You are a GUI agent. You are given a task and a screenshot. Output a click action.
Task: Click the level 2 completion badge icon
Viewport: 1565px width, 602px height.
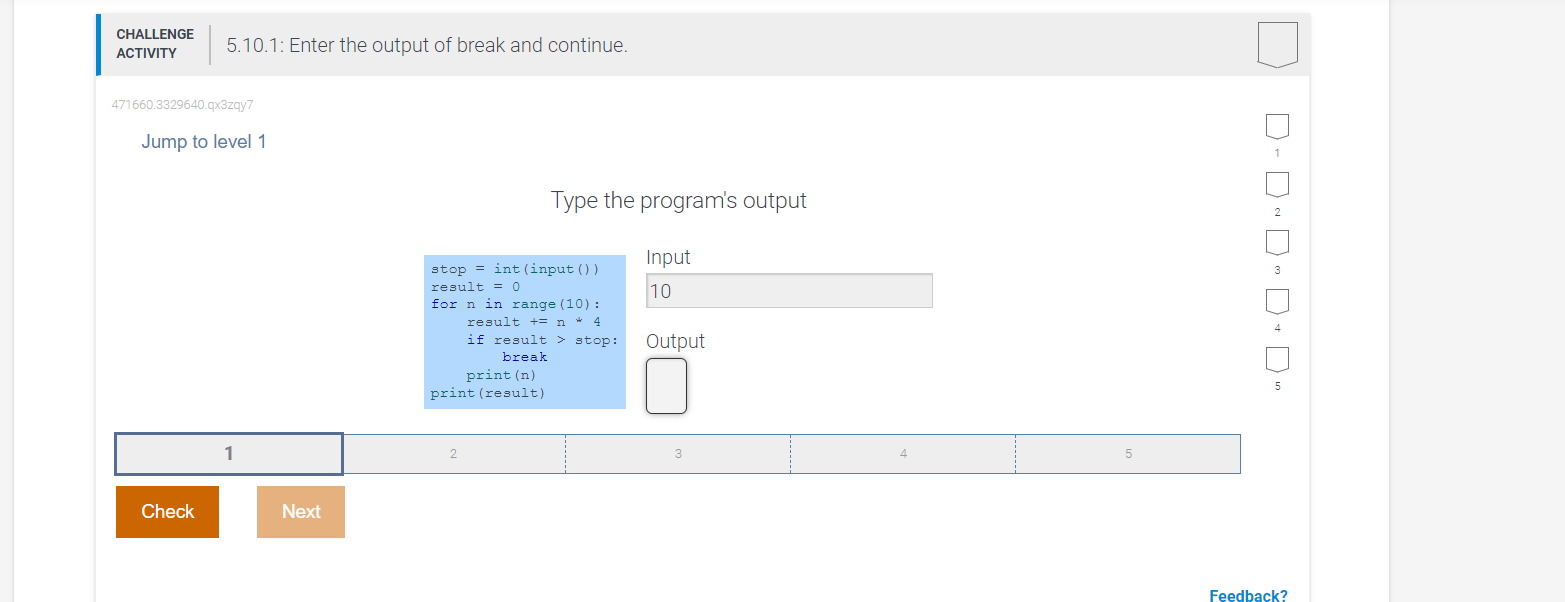(1277, 186)
